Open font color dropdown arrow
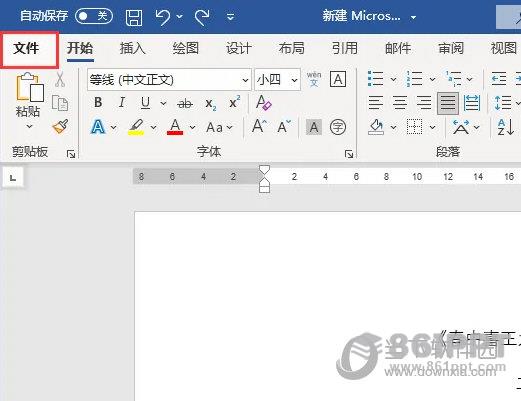 [x=192, y=127]
